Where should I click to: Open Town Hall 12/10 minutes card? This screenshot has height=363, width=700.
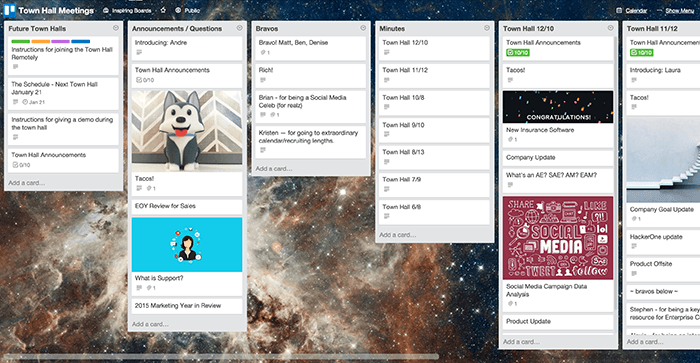pos(434,48)
